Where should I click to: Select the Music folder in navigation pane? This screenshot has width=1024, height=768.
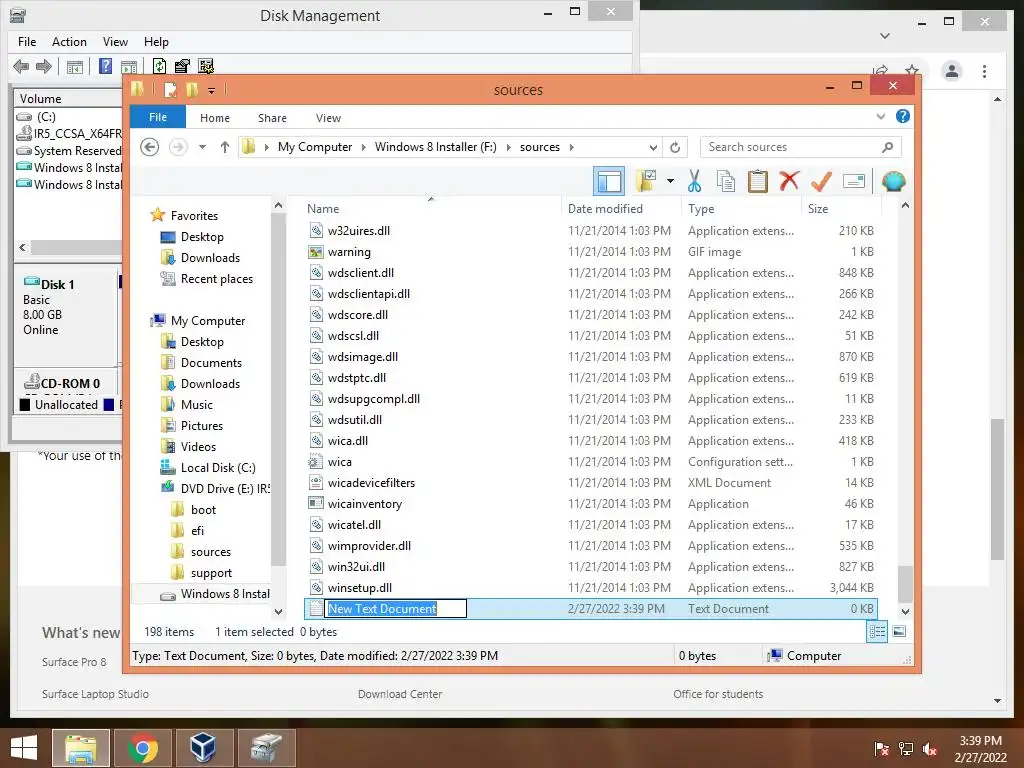point(197,405)
